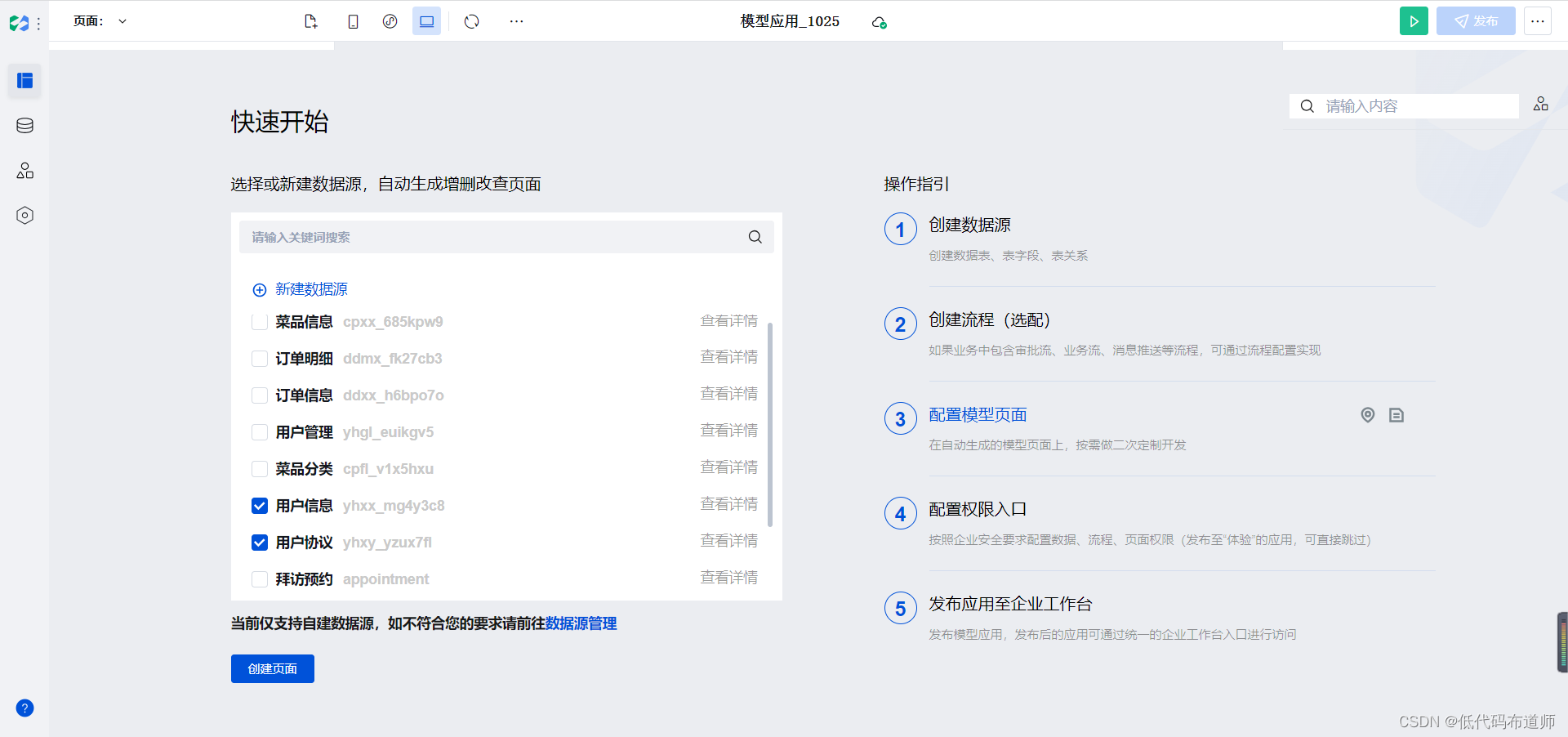Click 新建数据源 link
Image resolution: width=1568 pixels, height=737 pixels.
click(300, 289)
